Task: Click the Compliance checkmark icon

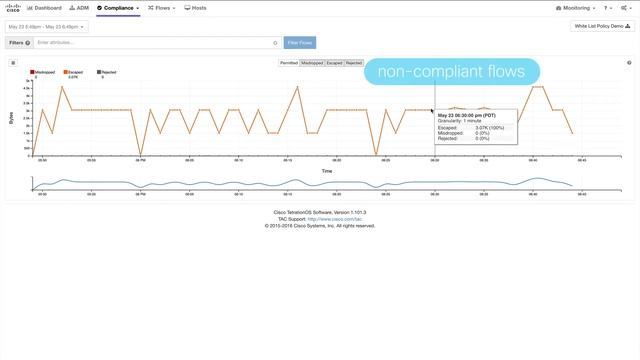Action: pos(99,8)
